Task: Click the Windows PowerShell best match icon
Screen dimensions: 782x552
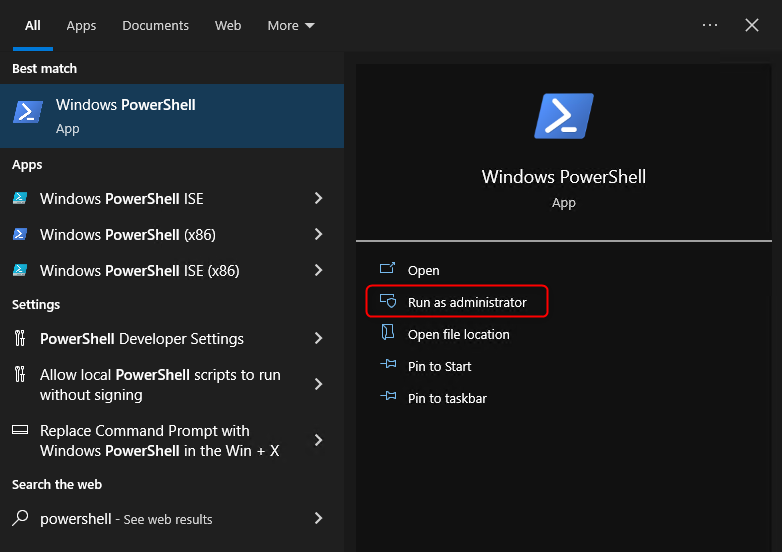Action: (28, 112)
